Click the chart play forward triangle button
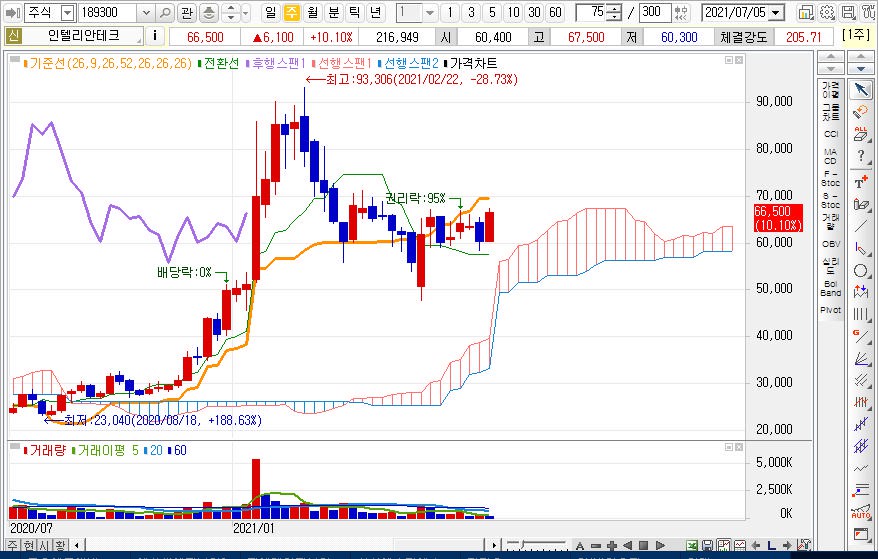878x559 pixels. 660,545
